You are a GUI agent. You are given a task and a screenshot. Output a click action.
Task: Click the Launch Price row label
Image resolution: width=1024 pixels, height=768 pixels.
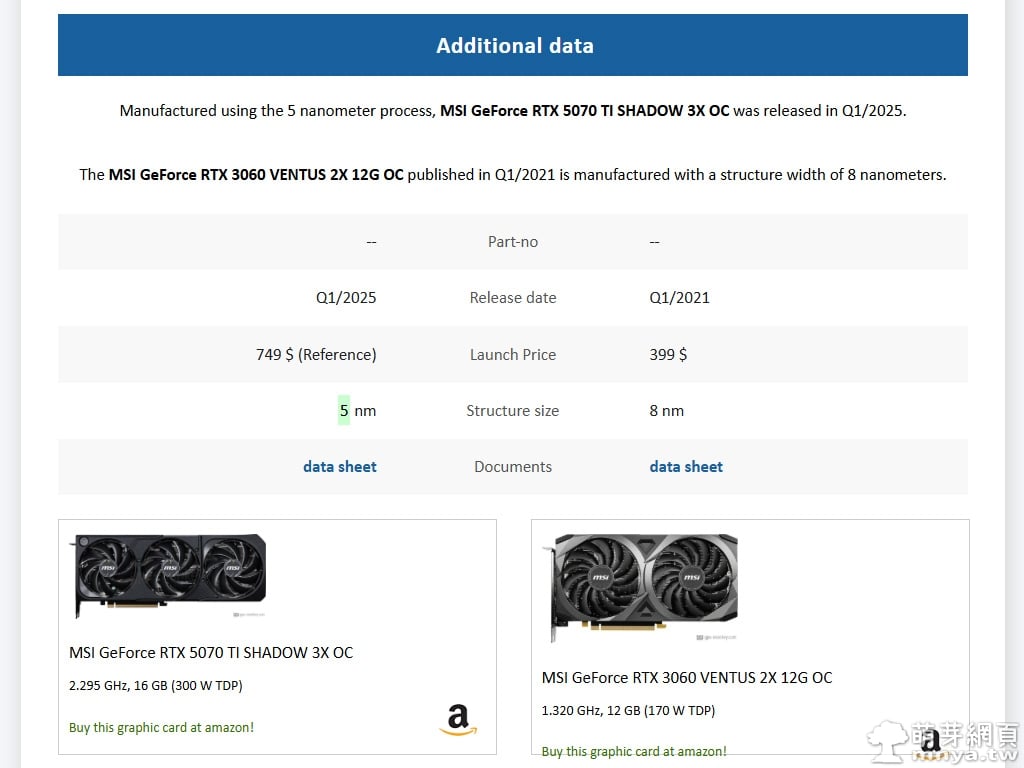coord(513,355)
